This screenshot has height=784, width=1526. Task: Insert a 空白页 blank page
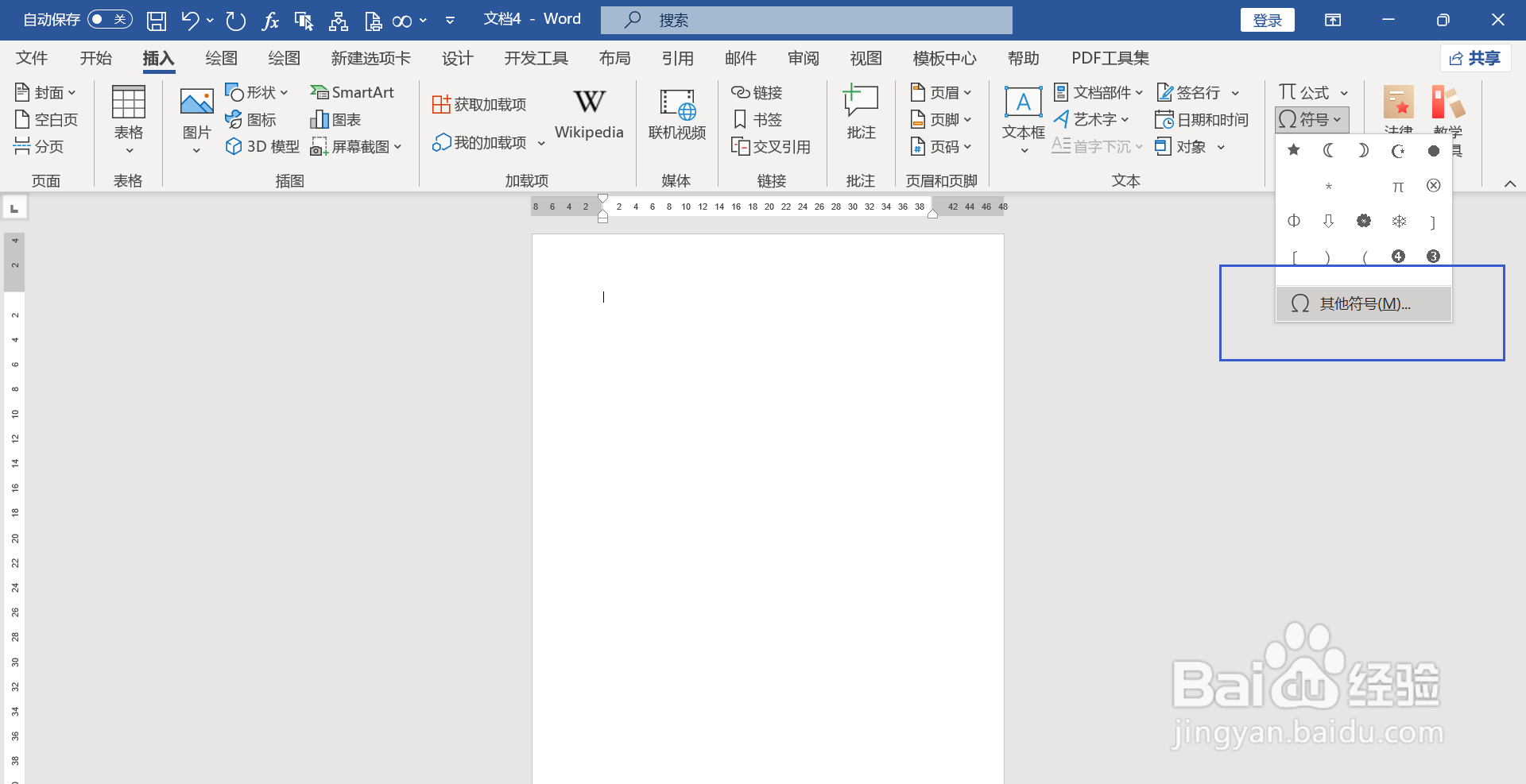[46, 120]
